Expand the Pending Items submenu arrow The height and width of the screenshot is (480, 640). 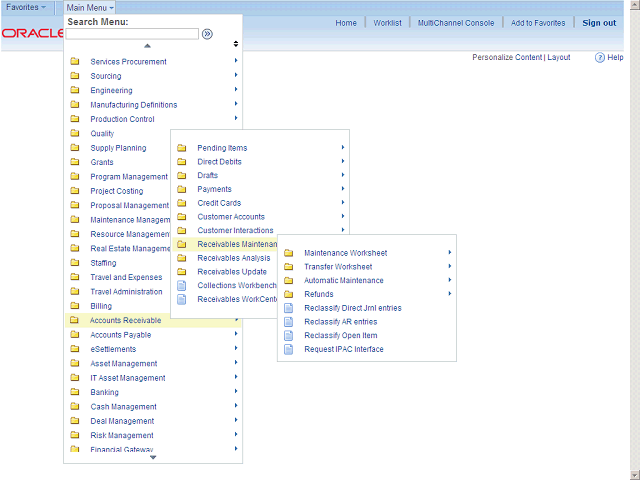343,148
